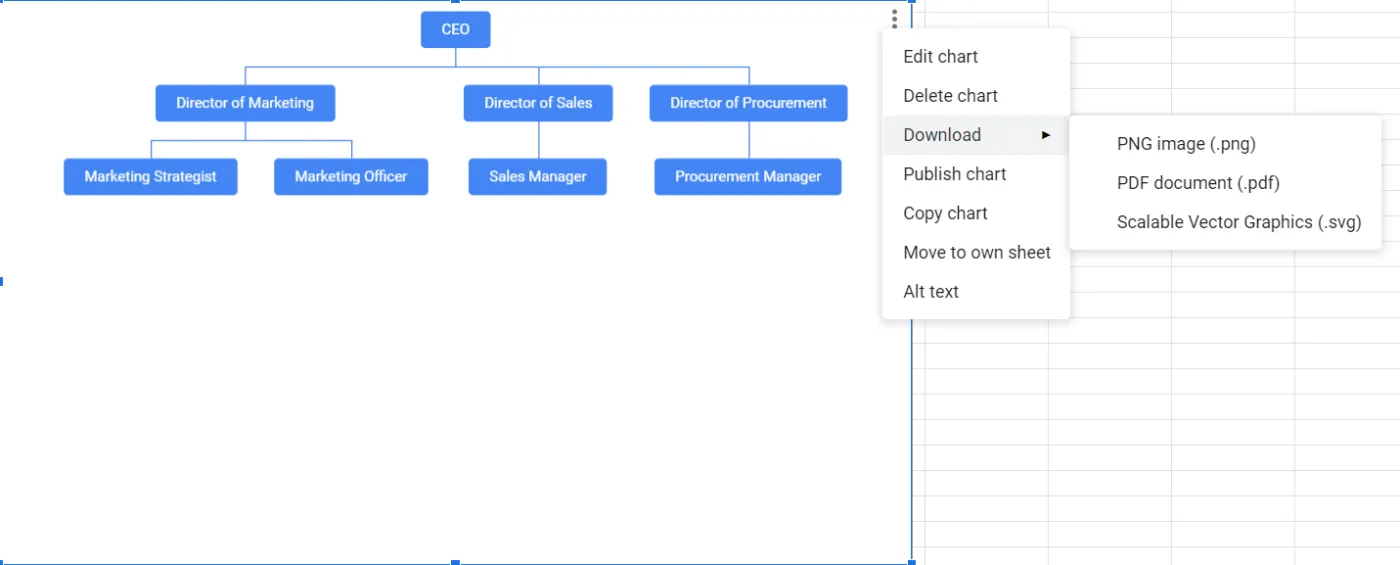Open the Alt text option
The image size is (1400, 565).
click(x=930, y=291)
